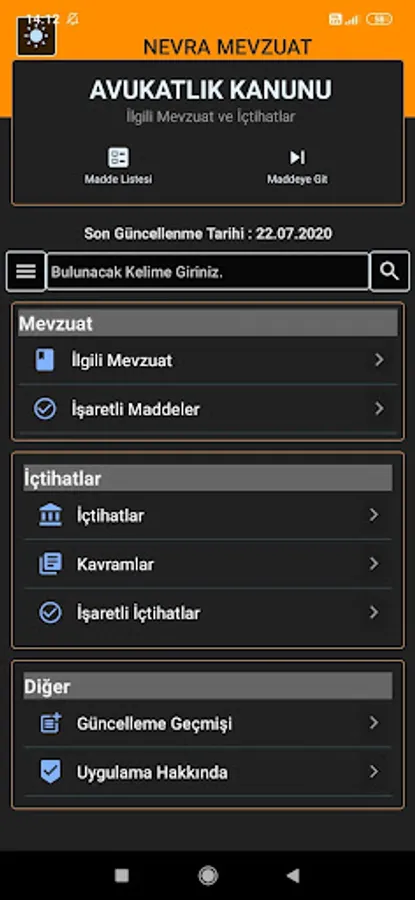Tap the Uygulama Hakkında shield icon

[51, 772]
